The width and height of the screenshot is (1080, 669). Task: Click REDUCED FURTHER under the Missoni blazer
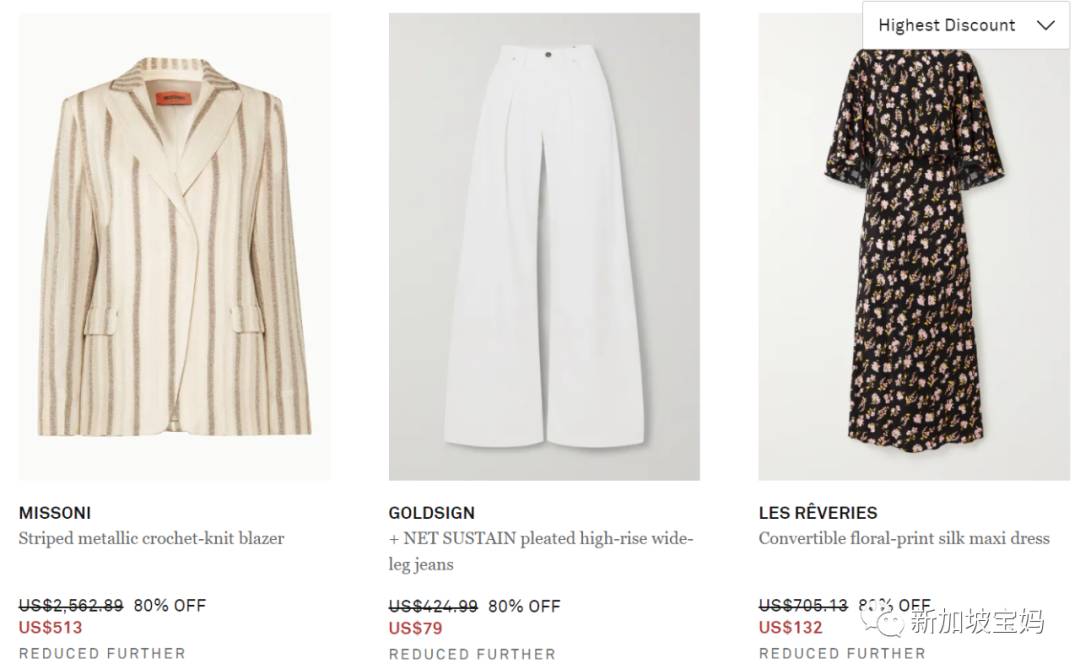[101, 653]
